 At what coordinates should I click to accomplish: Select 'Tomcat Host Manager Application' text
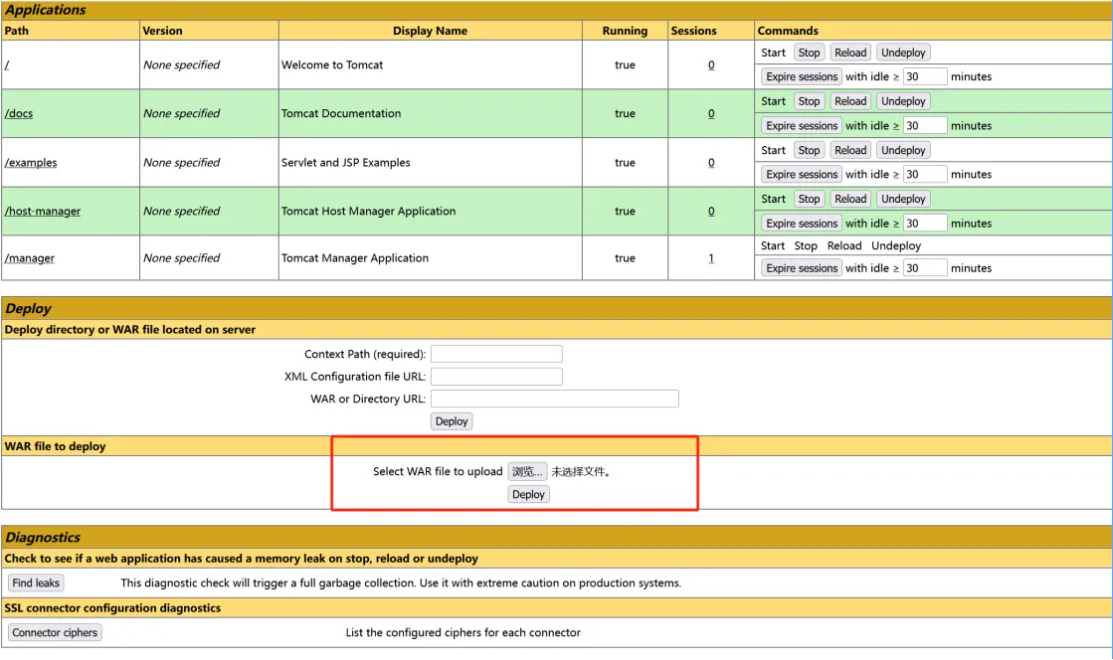pos(368,211)
